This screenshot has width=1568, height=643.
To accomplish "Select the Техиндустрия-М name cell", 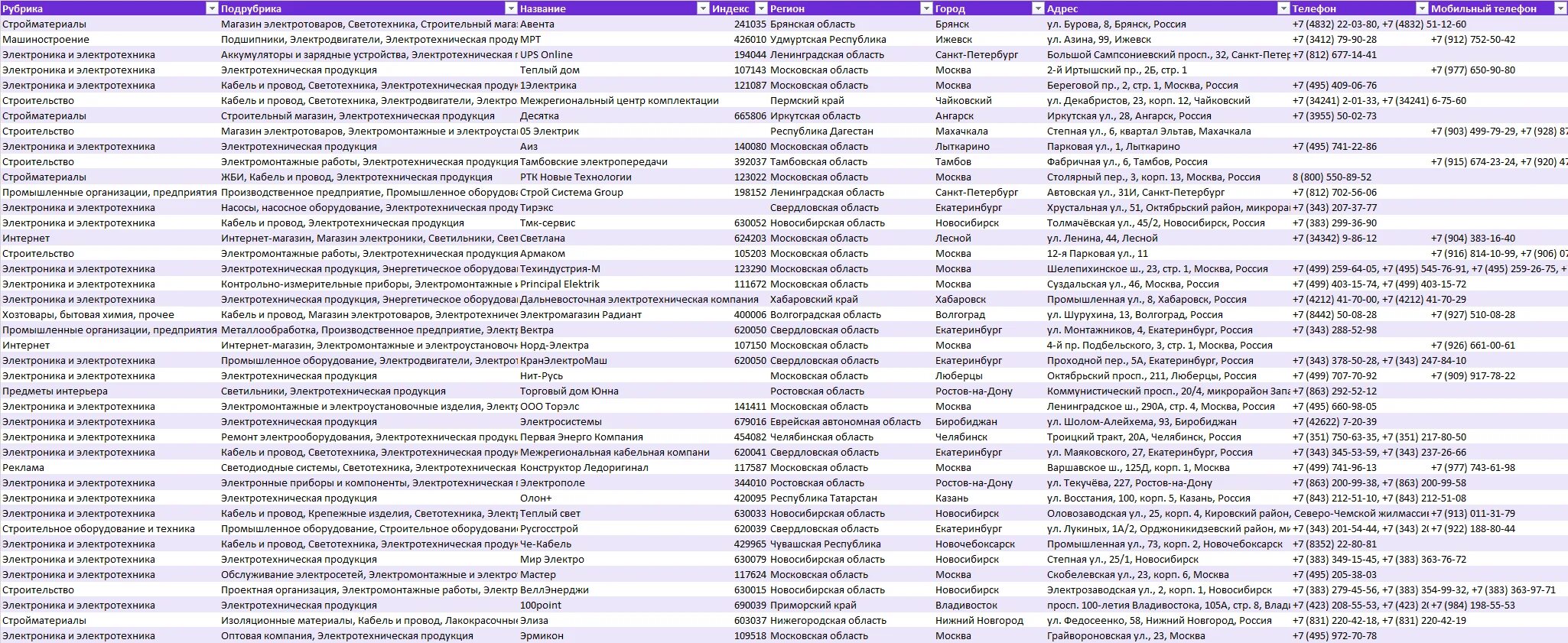I will (x=613, y=268).
